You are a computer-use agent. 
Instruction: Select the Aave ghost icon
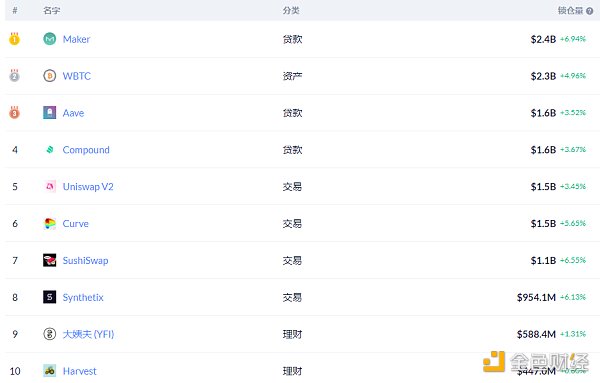(49, 112)
